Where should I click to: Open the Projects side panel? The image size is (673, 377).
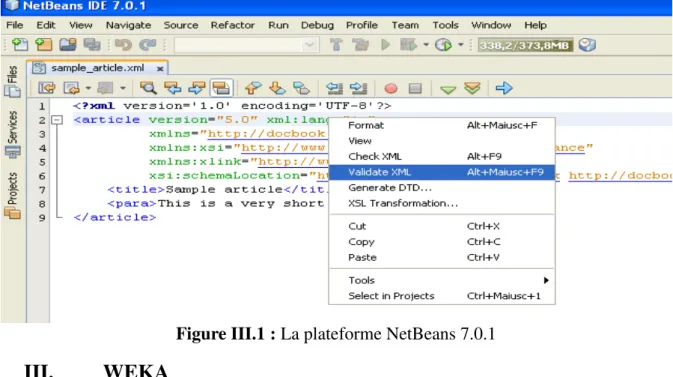click(x=12, y=195)
